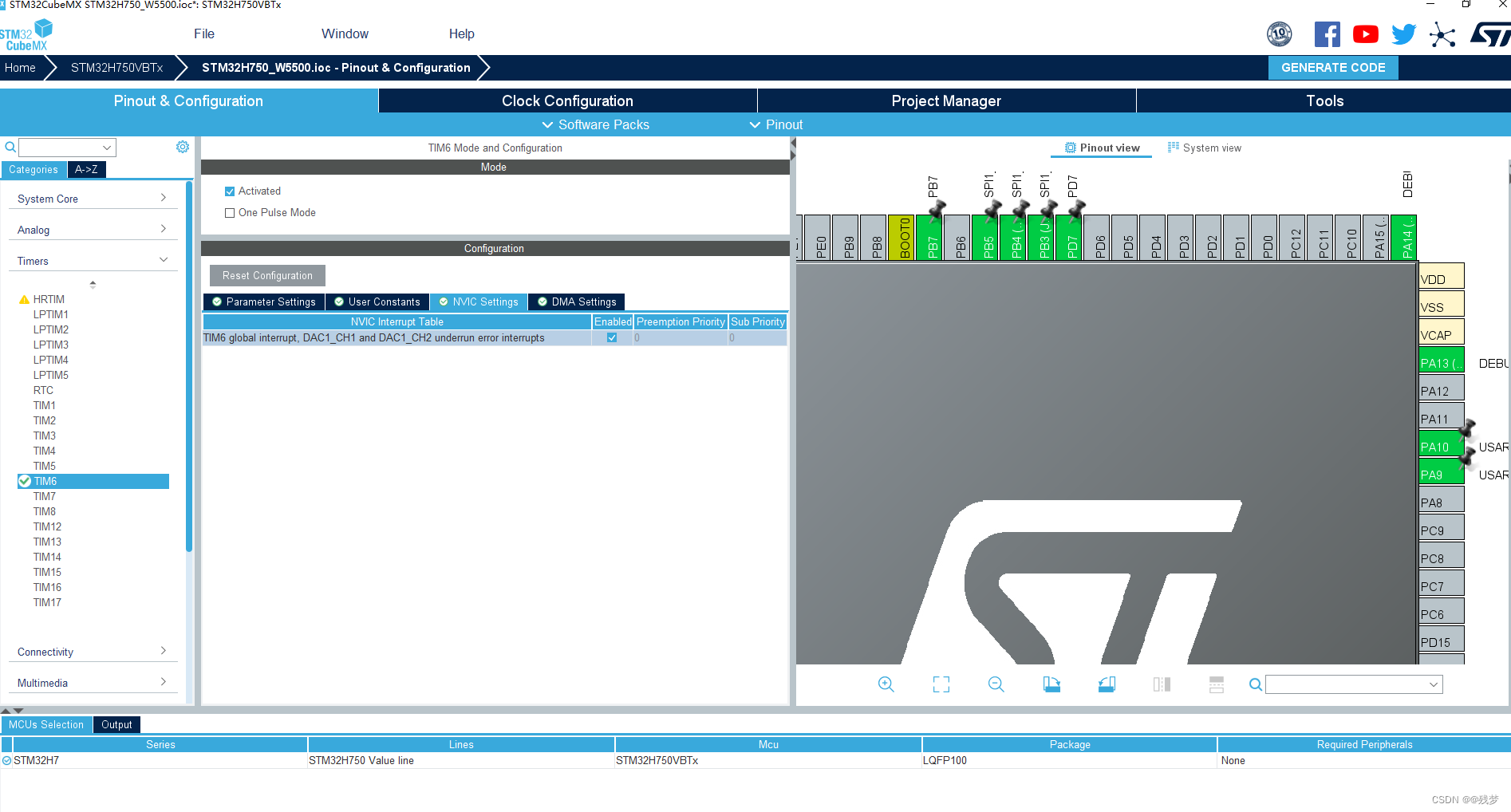The image size is (1511, 812).
Task: Select TIM17 in timers list
Action: click(47, 602)
